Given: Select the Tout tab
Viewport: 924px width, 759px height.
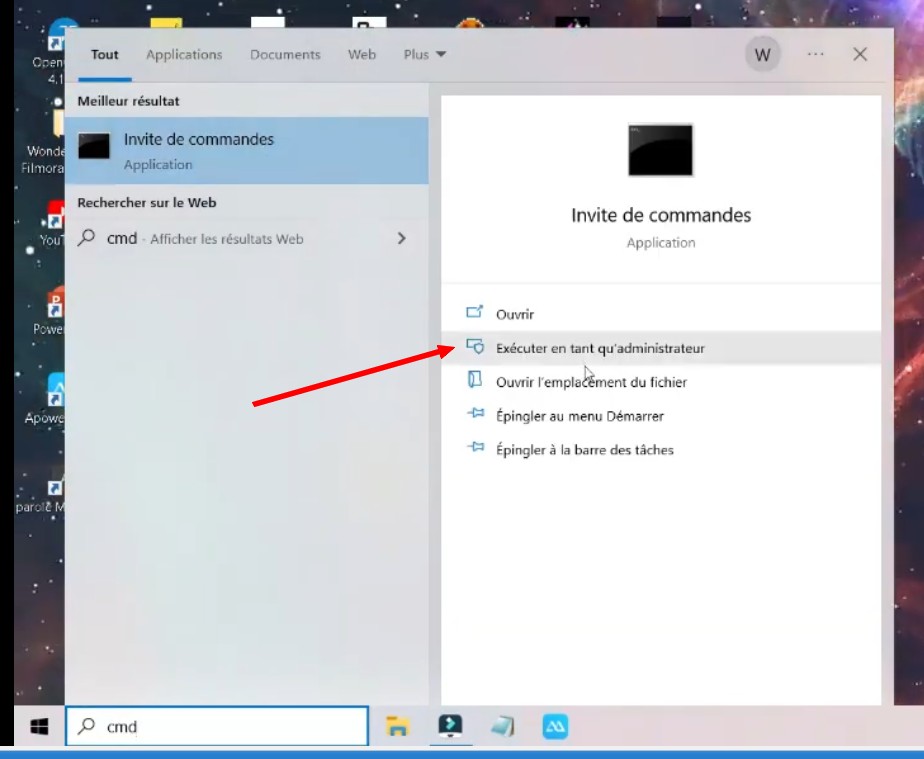Looking at the screenshot, I should pos(105,55).
